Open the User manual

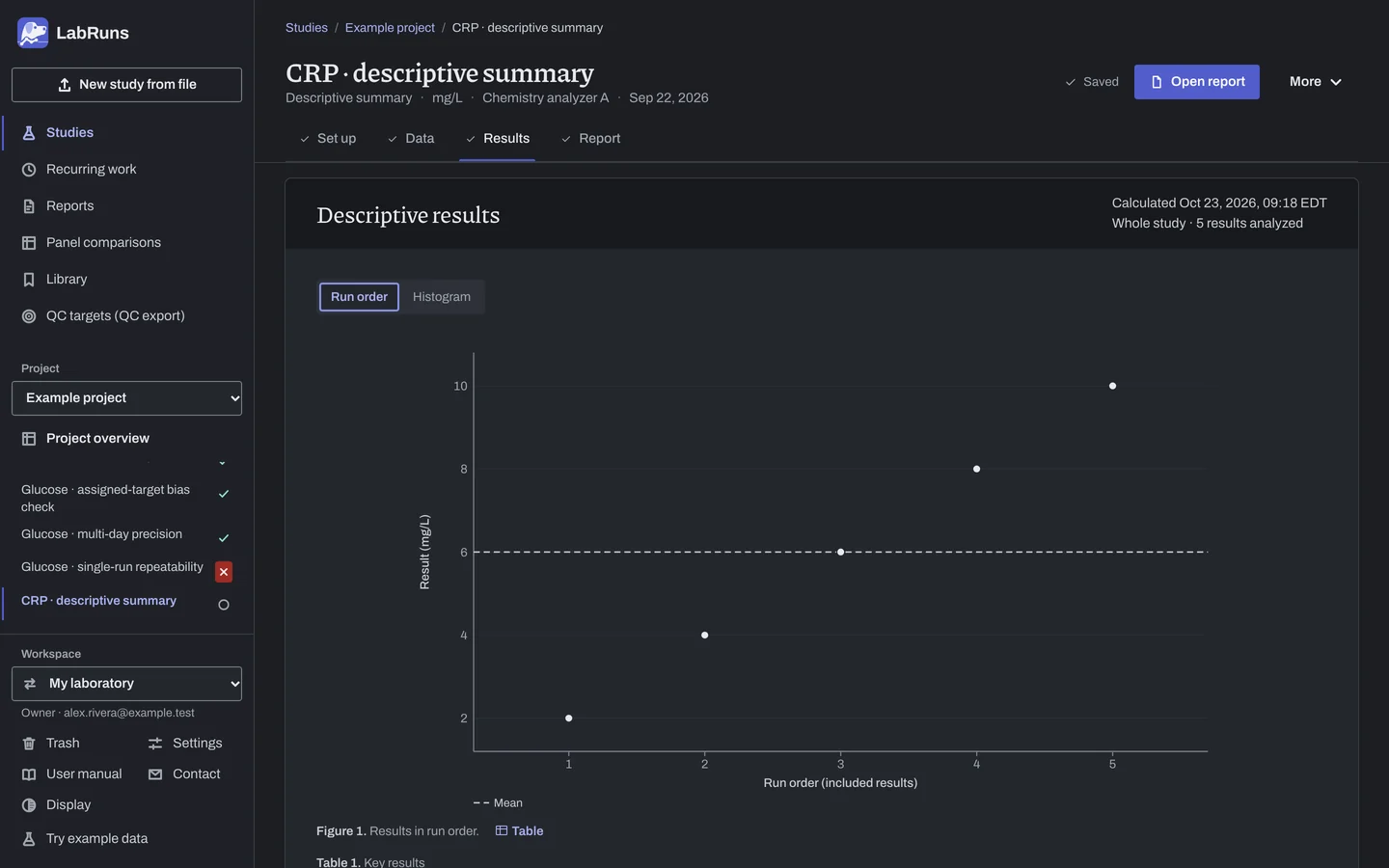tap(72, 774)
